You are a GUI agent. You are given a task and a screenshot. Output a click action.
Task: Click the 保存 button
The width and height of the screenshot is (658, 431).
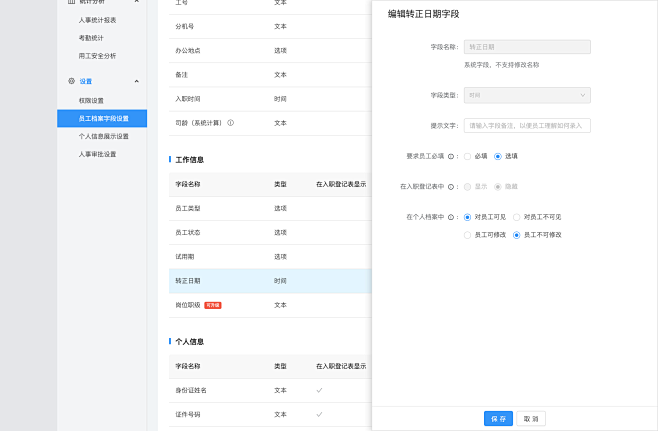pos(498,419)
